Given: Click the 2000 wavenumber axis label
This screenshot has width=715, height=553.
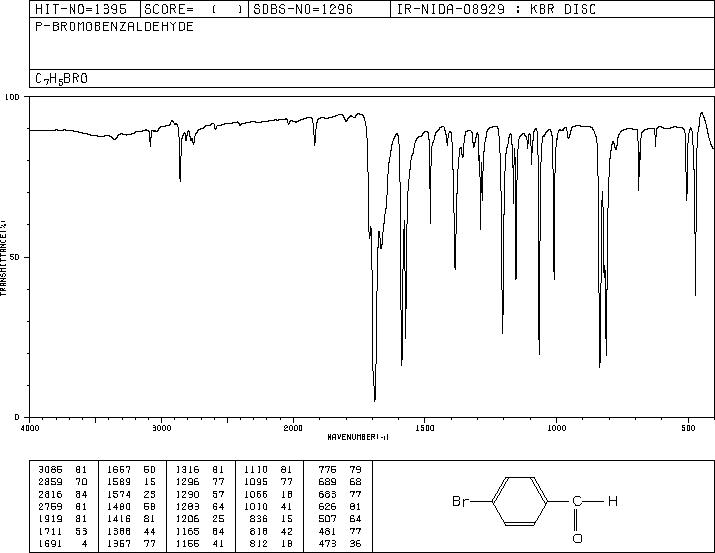Looking at the screenshot, I should pos(293,428).
